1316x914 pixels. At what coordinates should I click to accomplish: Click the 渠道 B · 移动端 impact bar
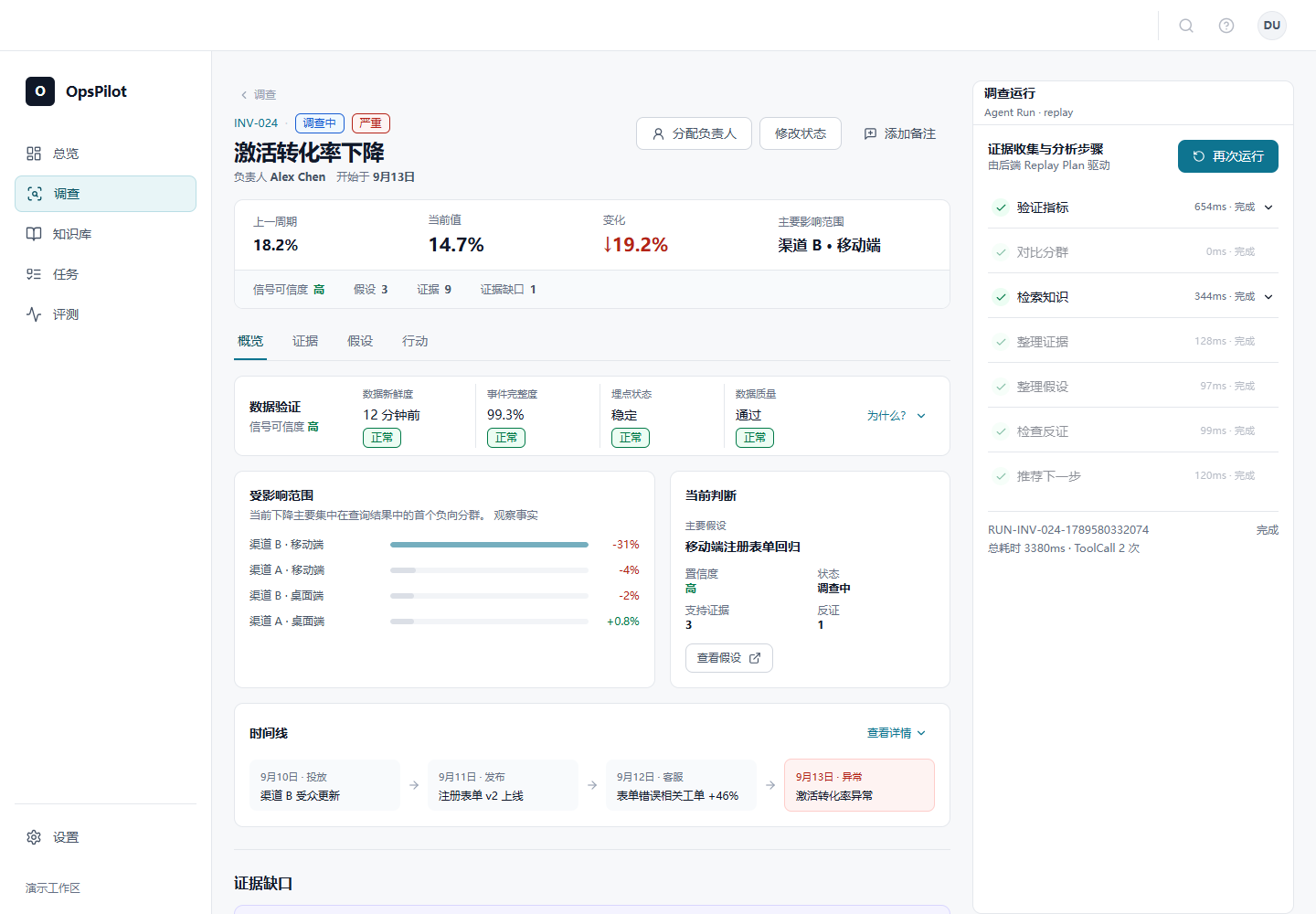489,545
